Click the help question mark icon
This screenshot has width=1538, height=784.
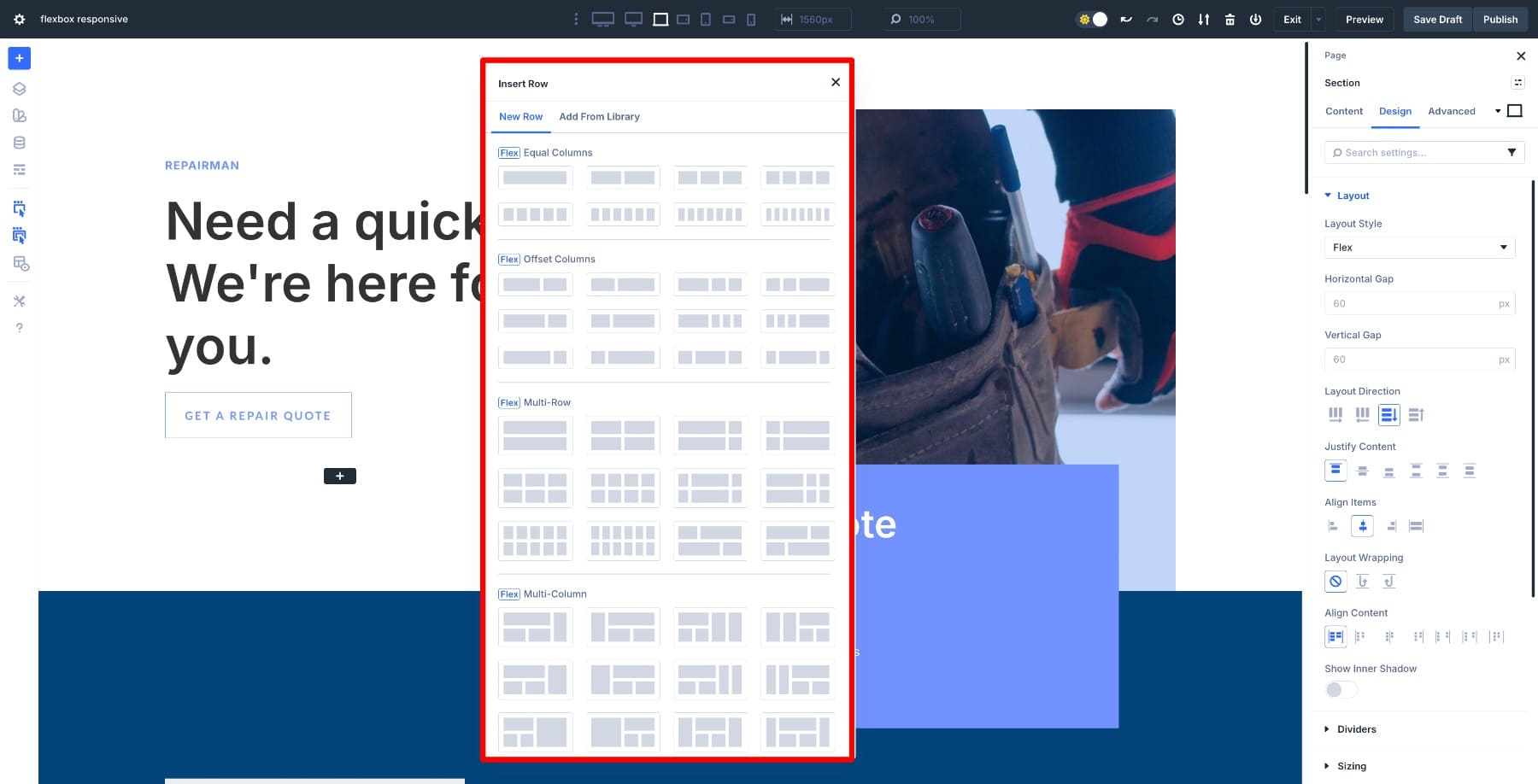(x=19, y=328)
